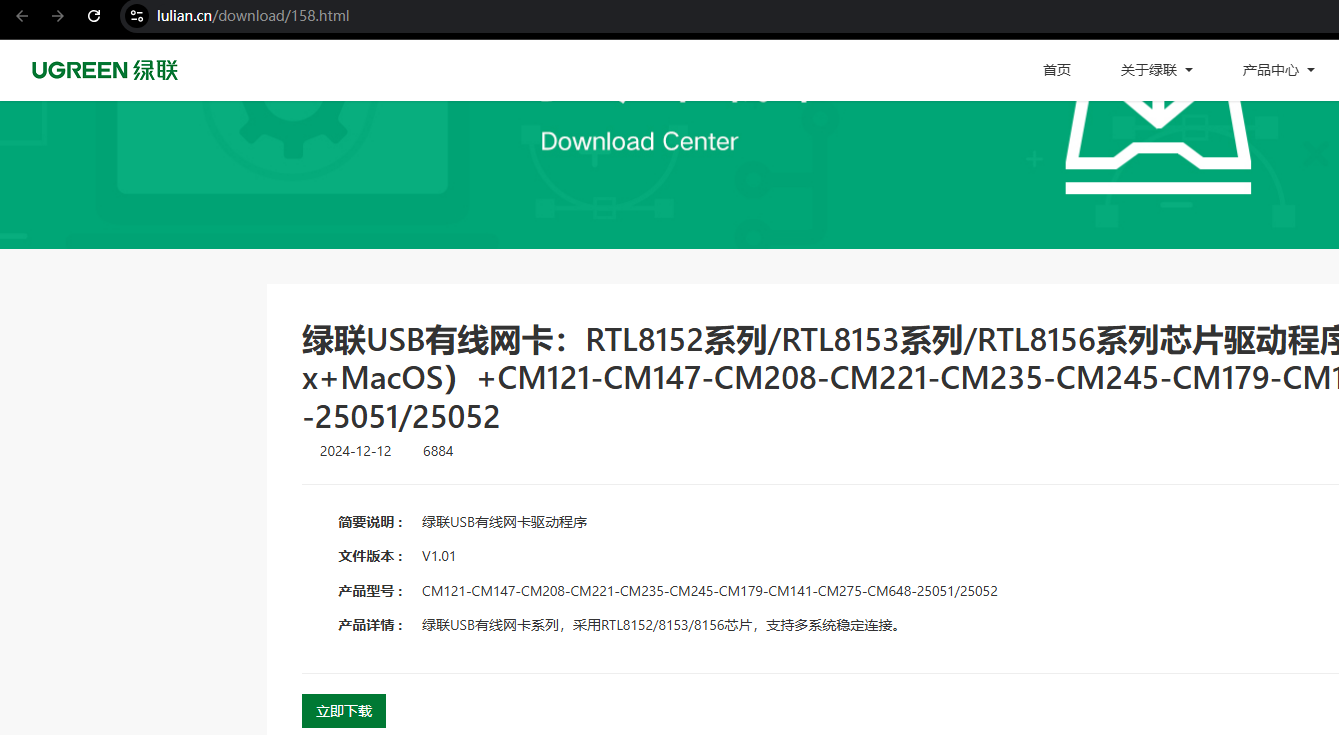Viewport: 1339px width, 735px height.
Task: Click the browser back arrow
Action: (22, 16)
